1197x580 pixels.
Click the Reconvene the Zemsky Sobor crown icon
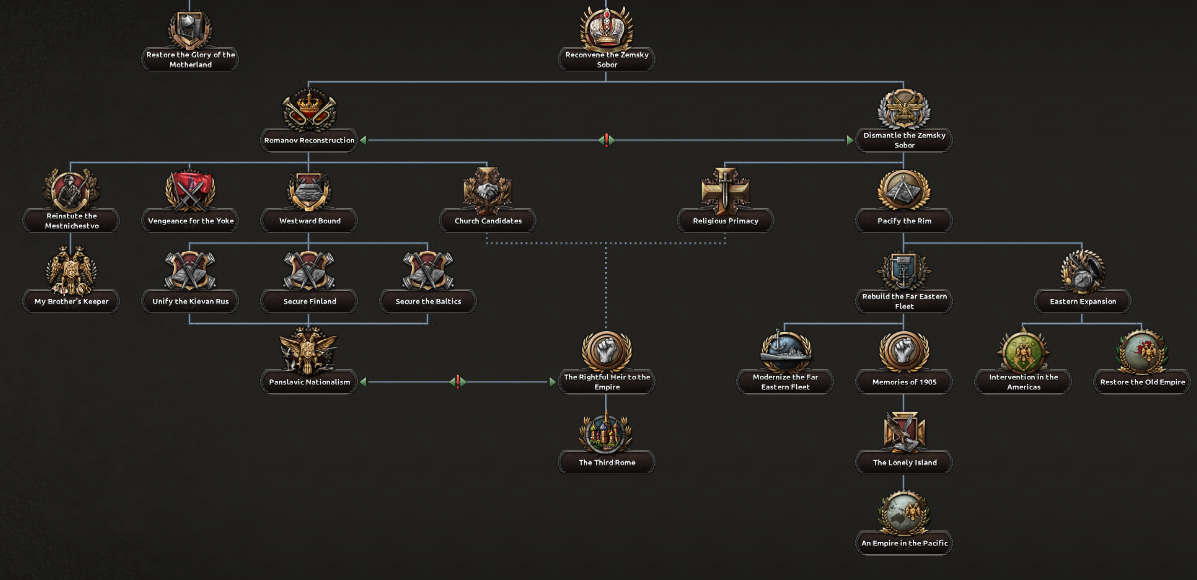tap(607, 26)
